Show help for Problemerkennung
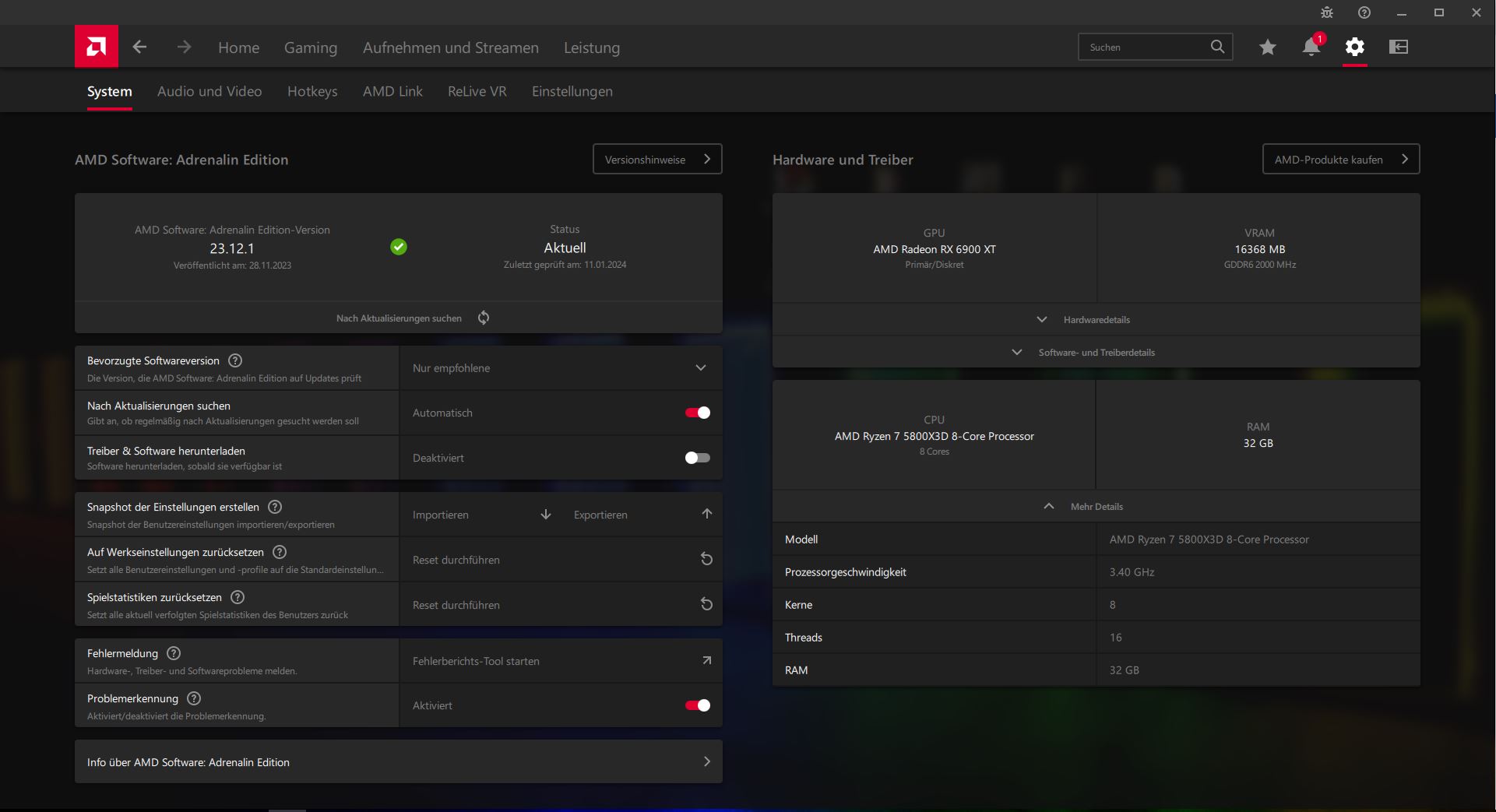1496x812 pixels. pos(194,698)
